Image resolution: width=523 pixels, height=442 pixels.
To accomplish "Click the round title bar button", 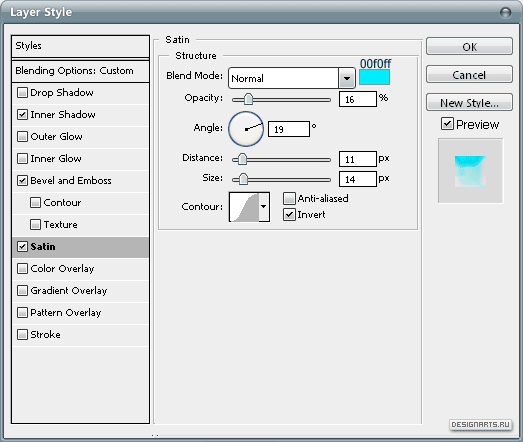I will (x=506, y=13).
